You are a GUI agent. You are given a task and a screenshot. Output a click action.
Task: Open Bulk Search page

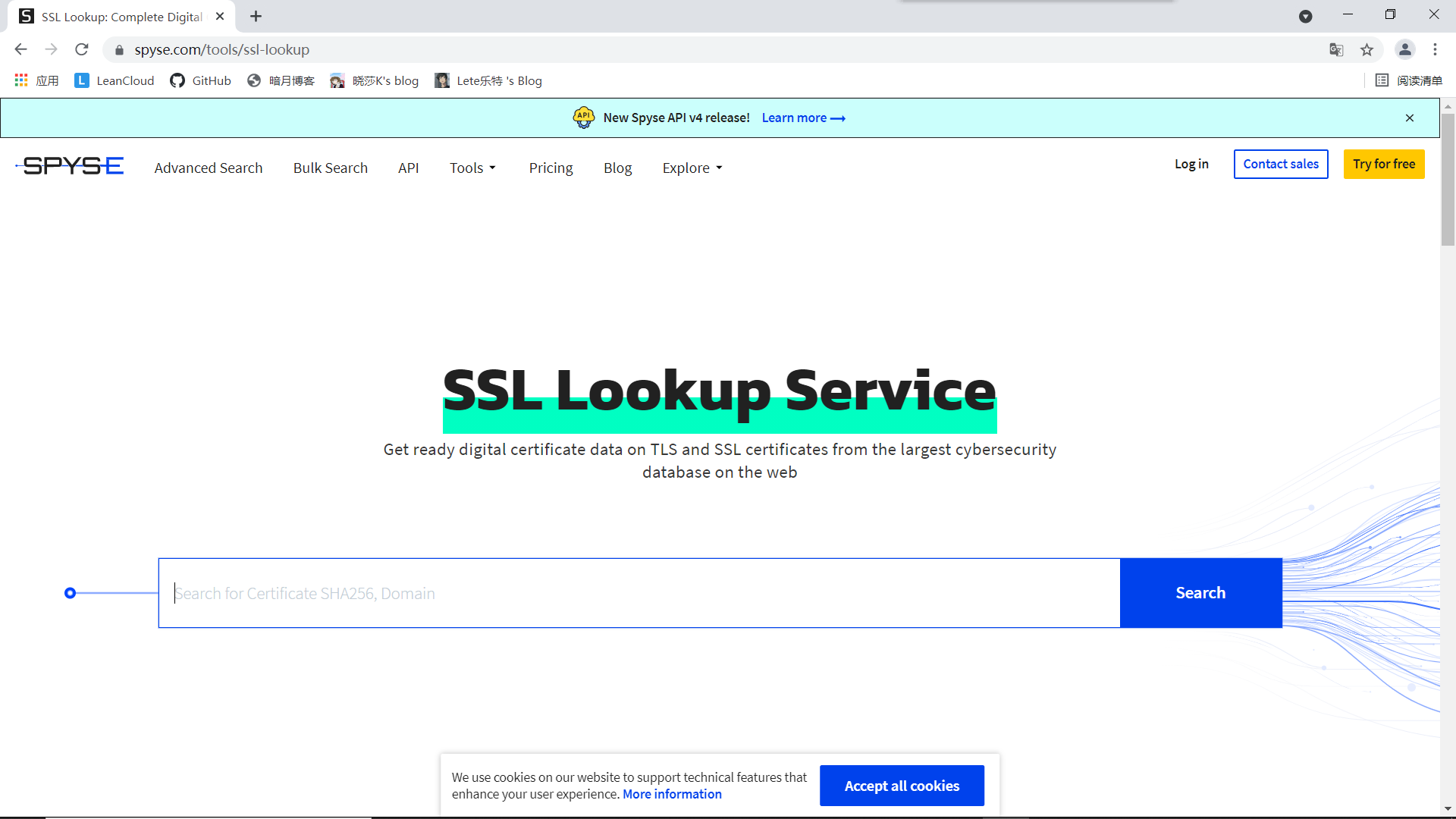click(x=331, y=168)
